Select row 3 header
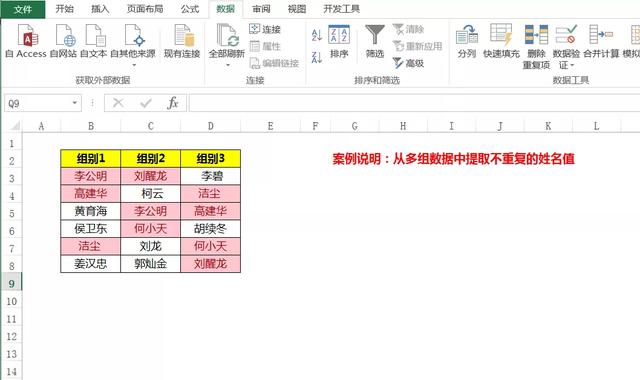This screenshot has height=380, width=640. click(x=11, y=178)
